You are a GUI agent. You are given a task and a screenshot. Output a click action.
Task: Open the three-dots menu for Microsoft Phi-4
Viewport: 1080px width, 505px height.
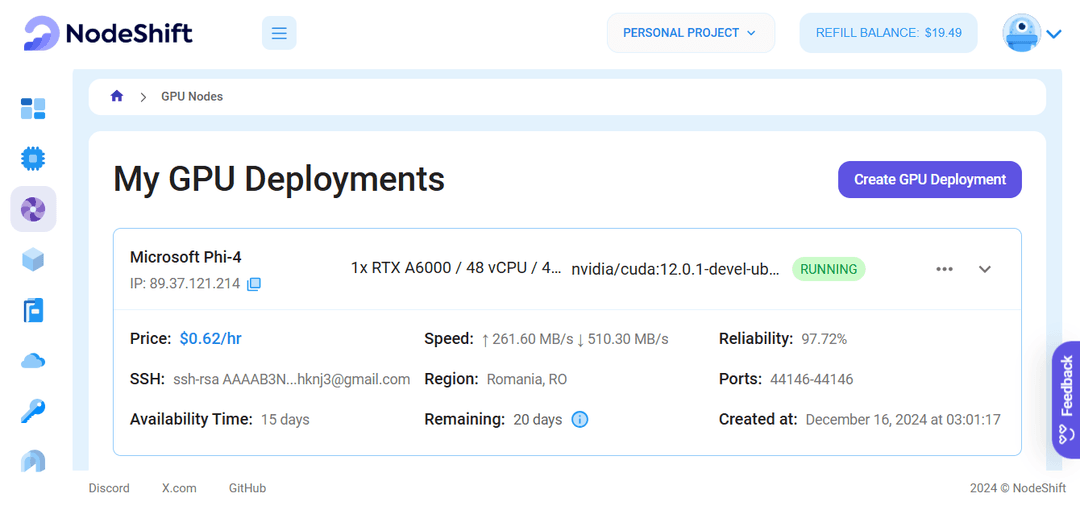click(944, 269)
